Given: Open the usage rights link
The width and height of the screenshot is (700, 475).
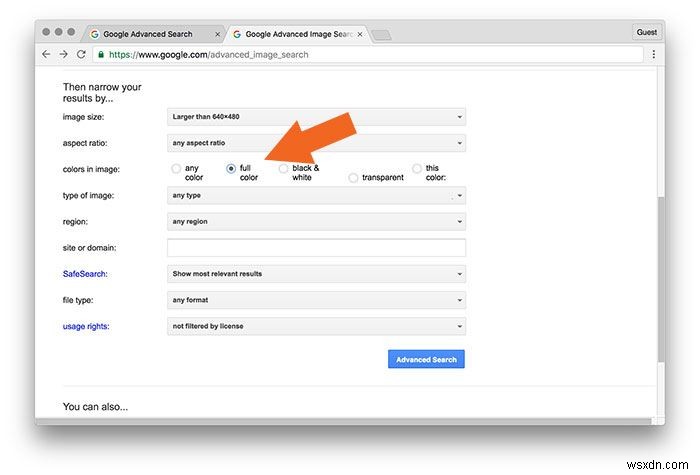Looking at the screenshot, I should tap(86, 326).
